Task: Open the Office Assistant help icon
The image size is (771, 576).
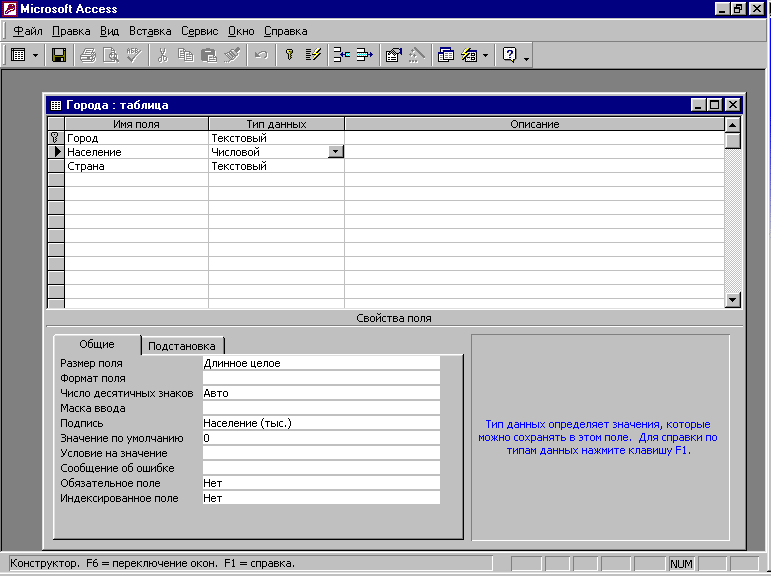Action: point(510,55)
